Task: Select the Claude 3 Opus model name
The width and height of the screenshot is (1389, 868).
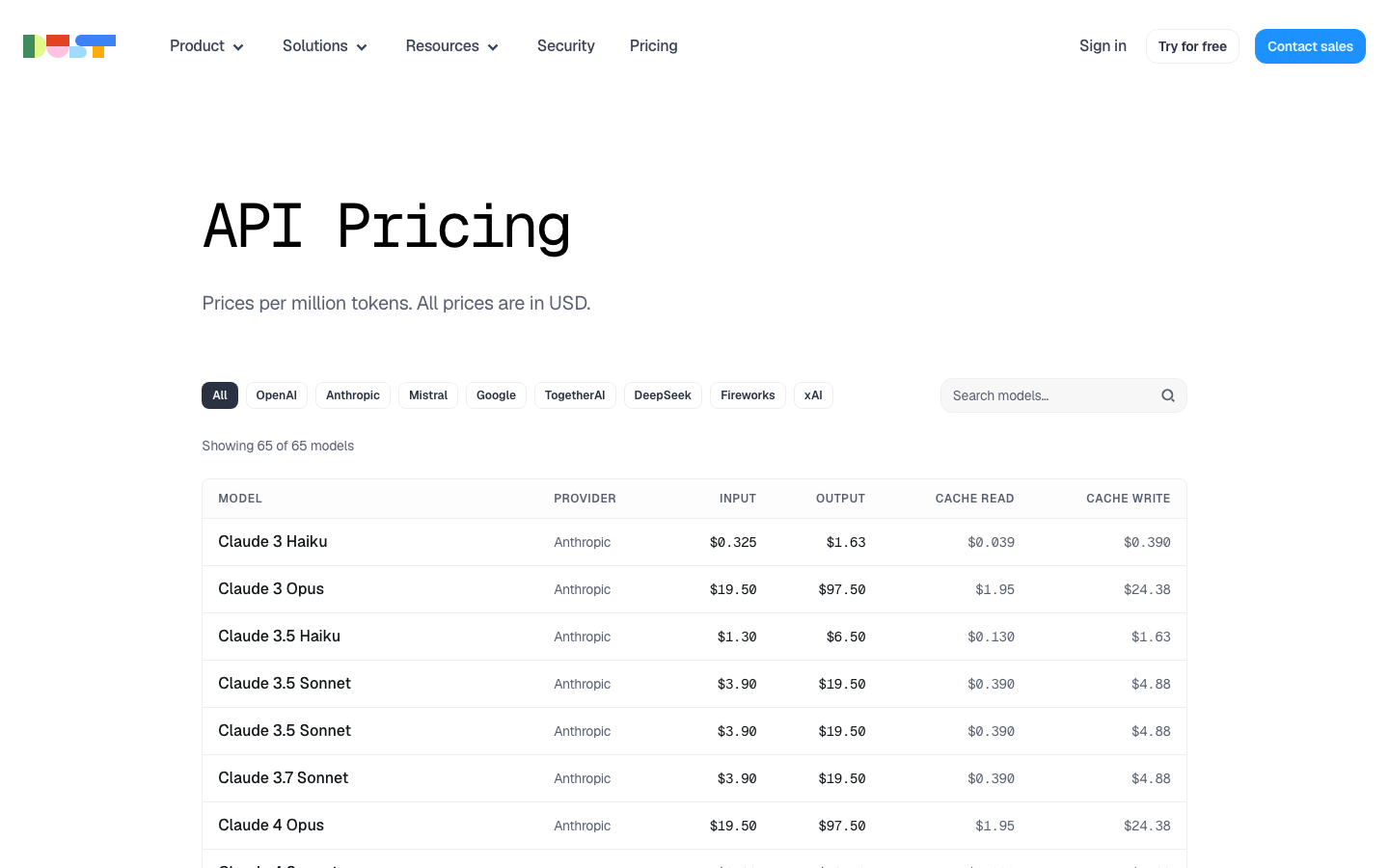Action: (x=271, y=589)
